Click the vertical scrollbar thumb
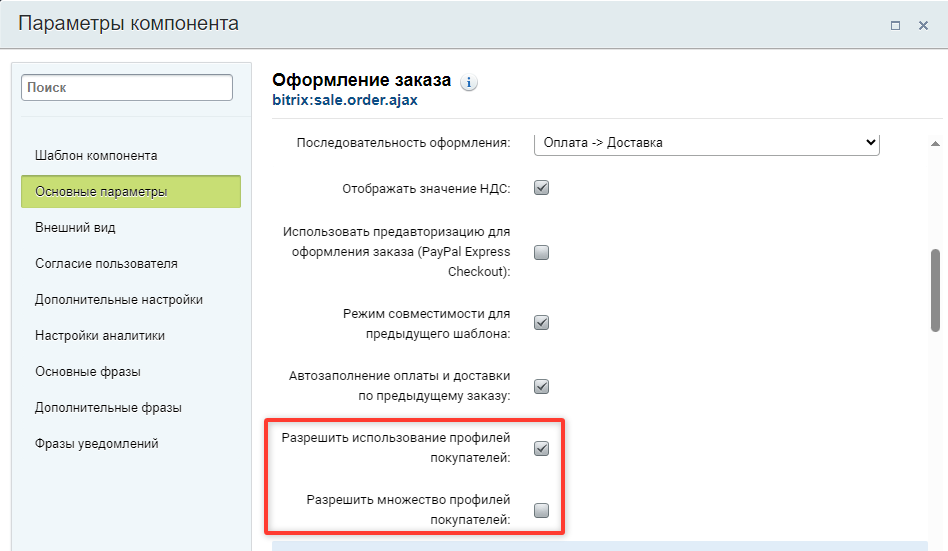The image size is (948, 551). coord(935,290)
